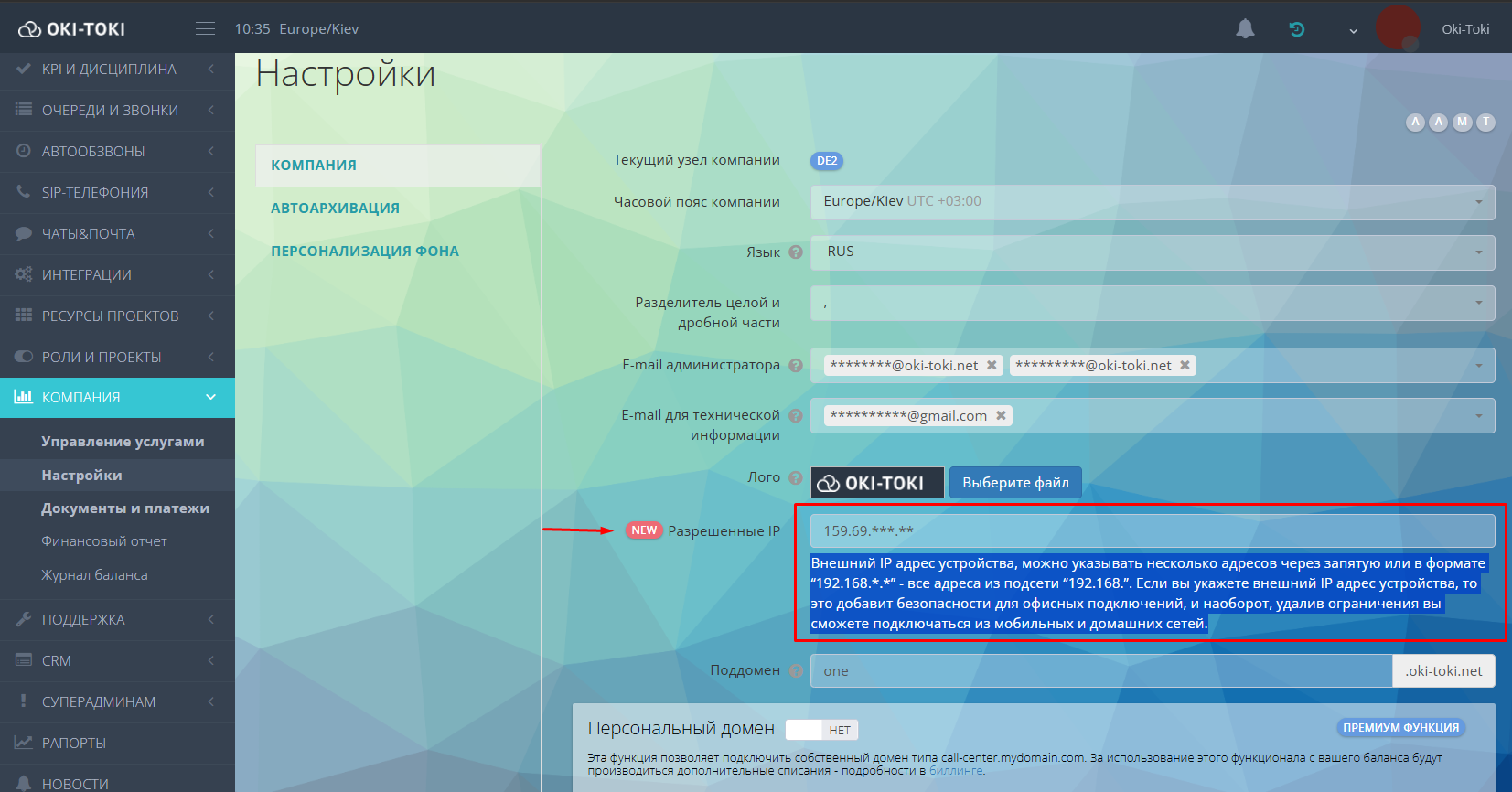Click the Очереди и звонки list icon
The image size is (1512, 792).
(24, 110)
